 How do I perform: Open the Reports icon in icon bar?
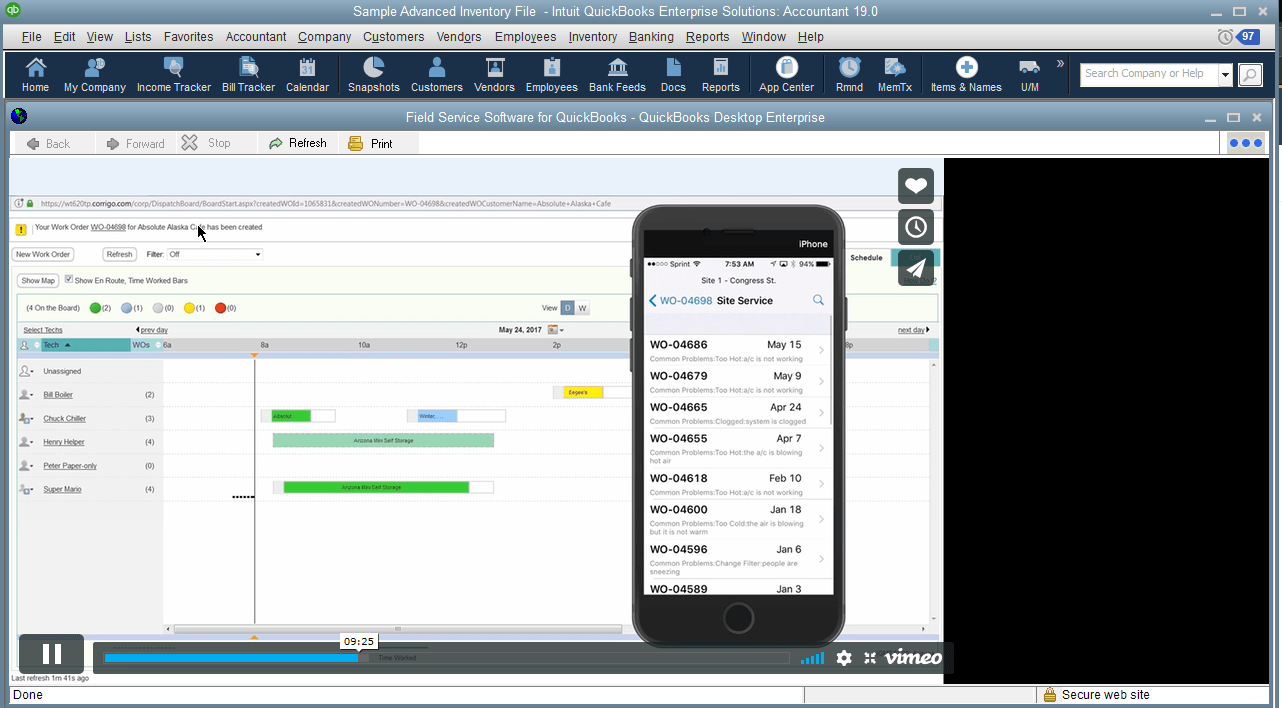pos(720,75)
